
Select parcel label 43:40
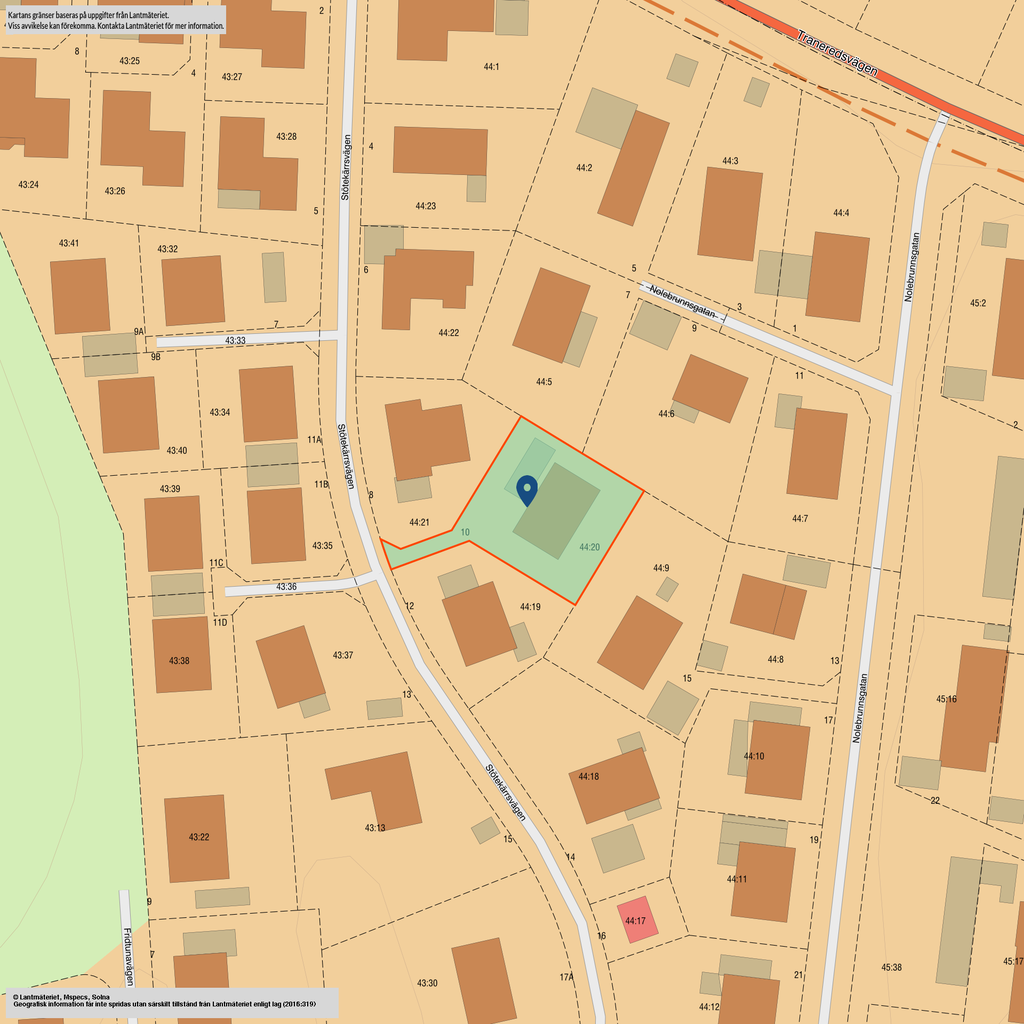click(176, 451)
